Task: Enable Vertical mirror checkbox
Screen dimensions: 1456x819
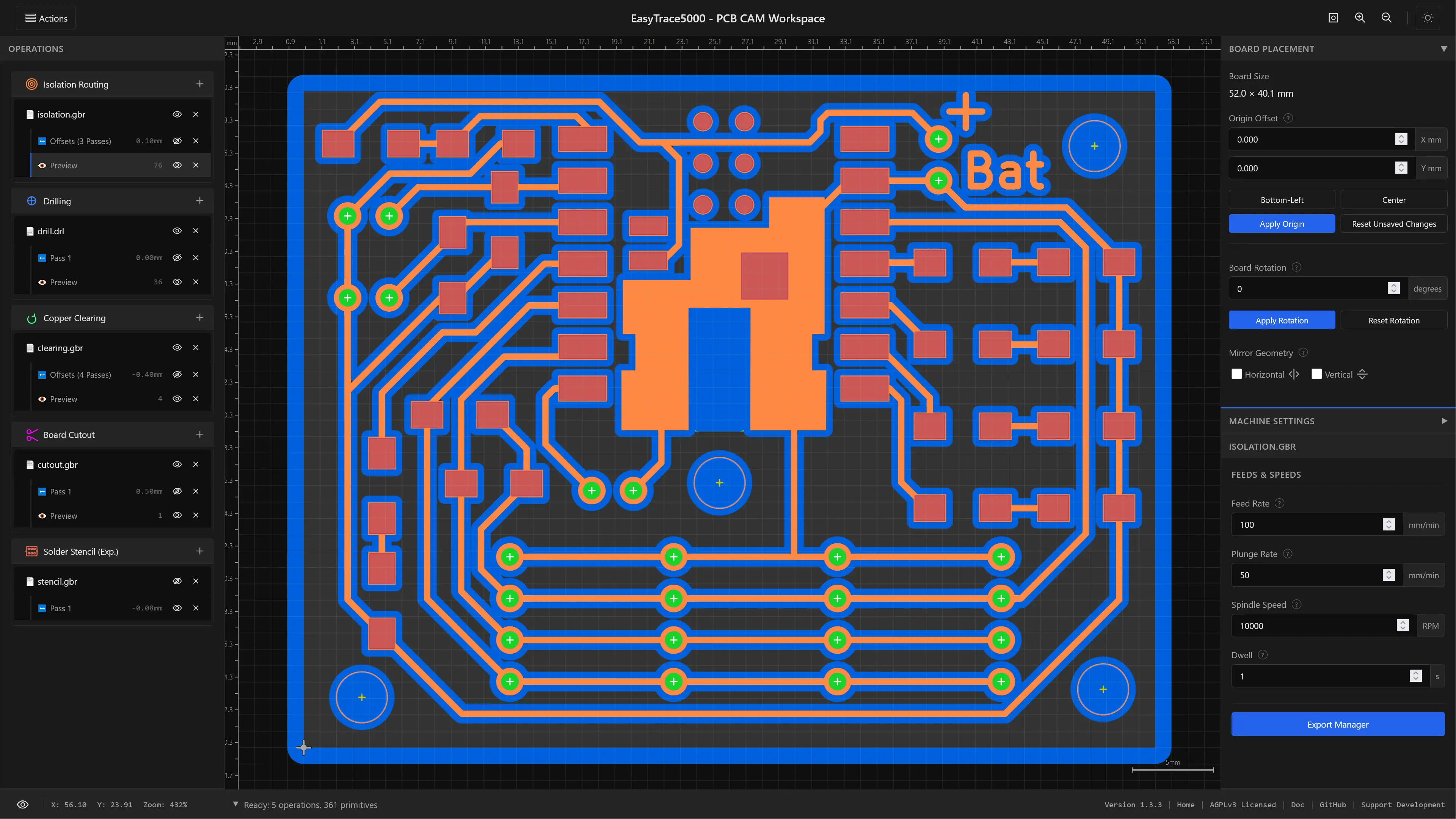Action: pyautogui.click(x=1316, y=373)
